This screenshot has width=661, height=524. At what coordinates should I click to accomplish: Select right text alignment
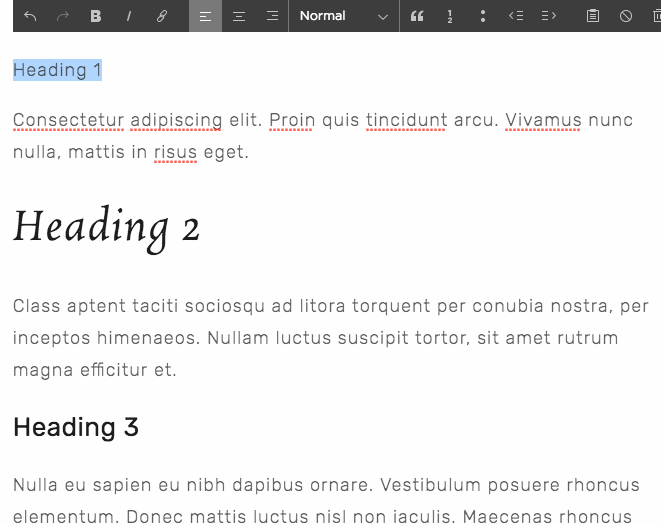[x=272, y=16]
